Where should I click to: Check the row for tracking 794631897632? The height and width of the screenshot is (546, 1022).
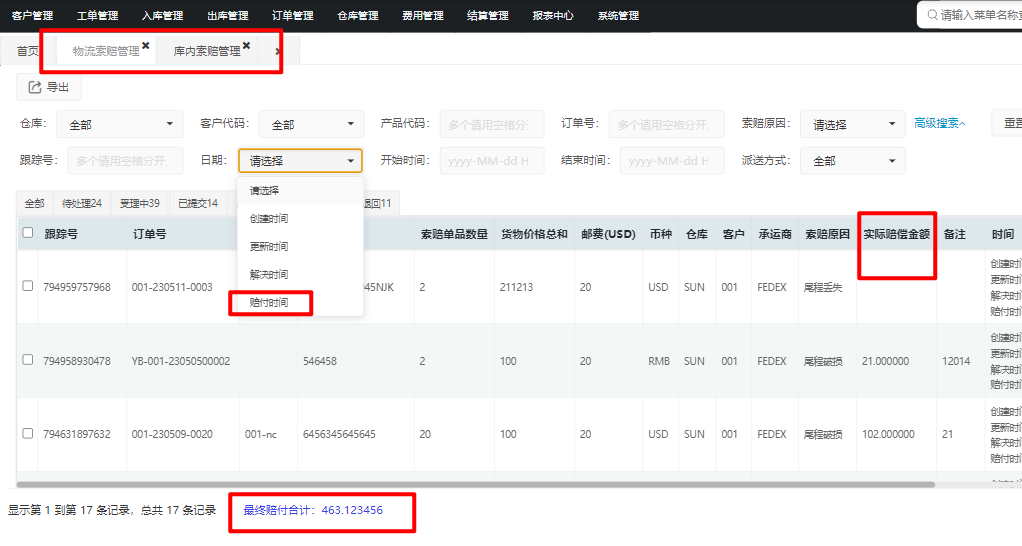(x=27, y=433)
